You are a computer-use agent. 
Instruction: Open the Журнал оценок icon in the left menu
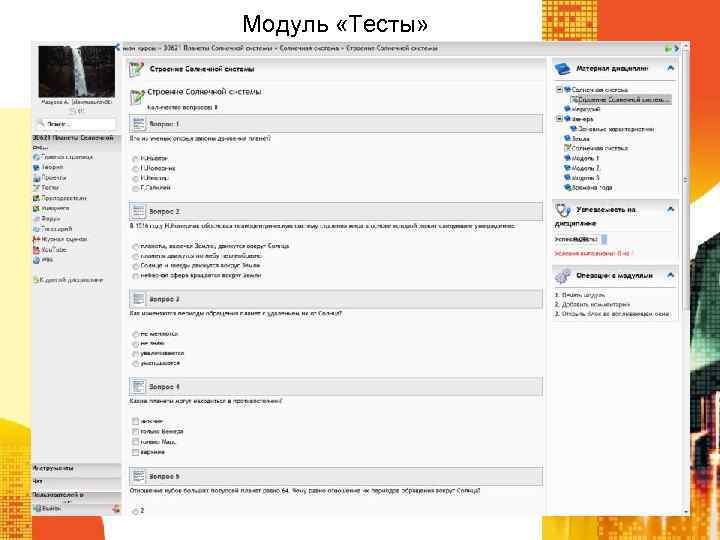point(36,239)
